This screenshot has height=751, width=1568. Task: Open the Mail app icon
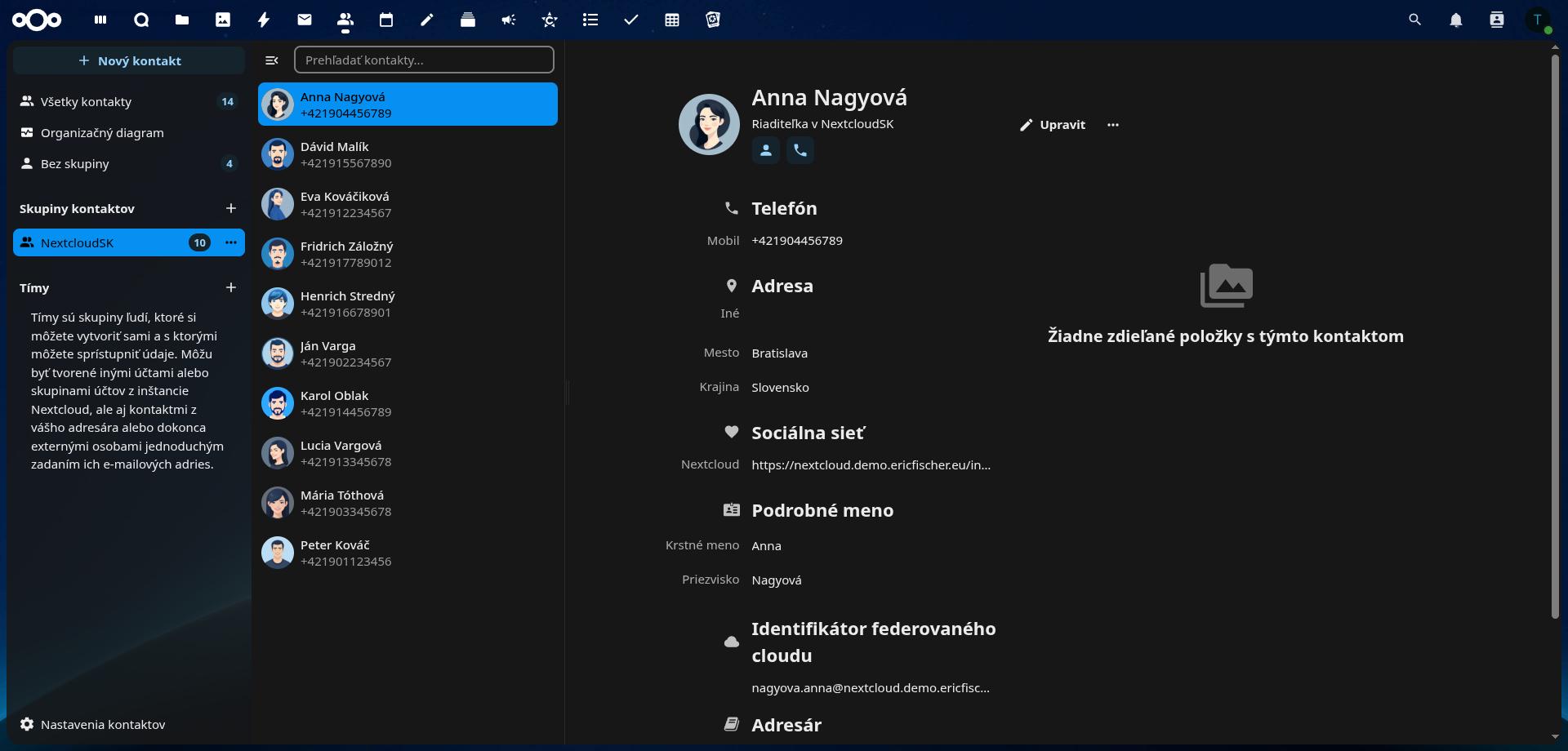click(304, 20)
